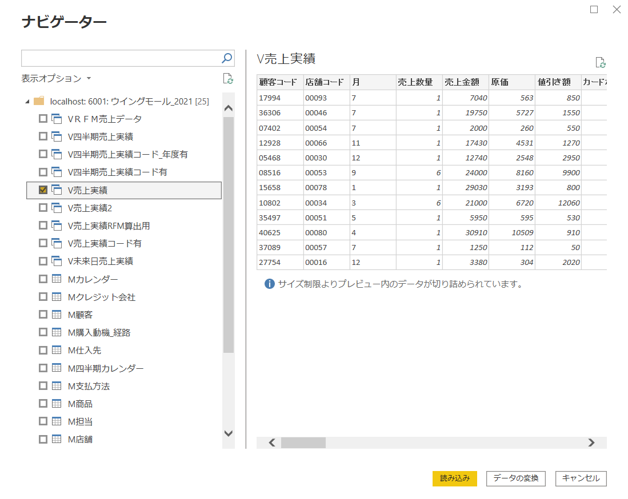Click the 売上金額 column header
The height and width of the screenshot is (499, 628).
[x=465, y=82]
